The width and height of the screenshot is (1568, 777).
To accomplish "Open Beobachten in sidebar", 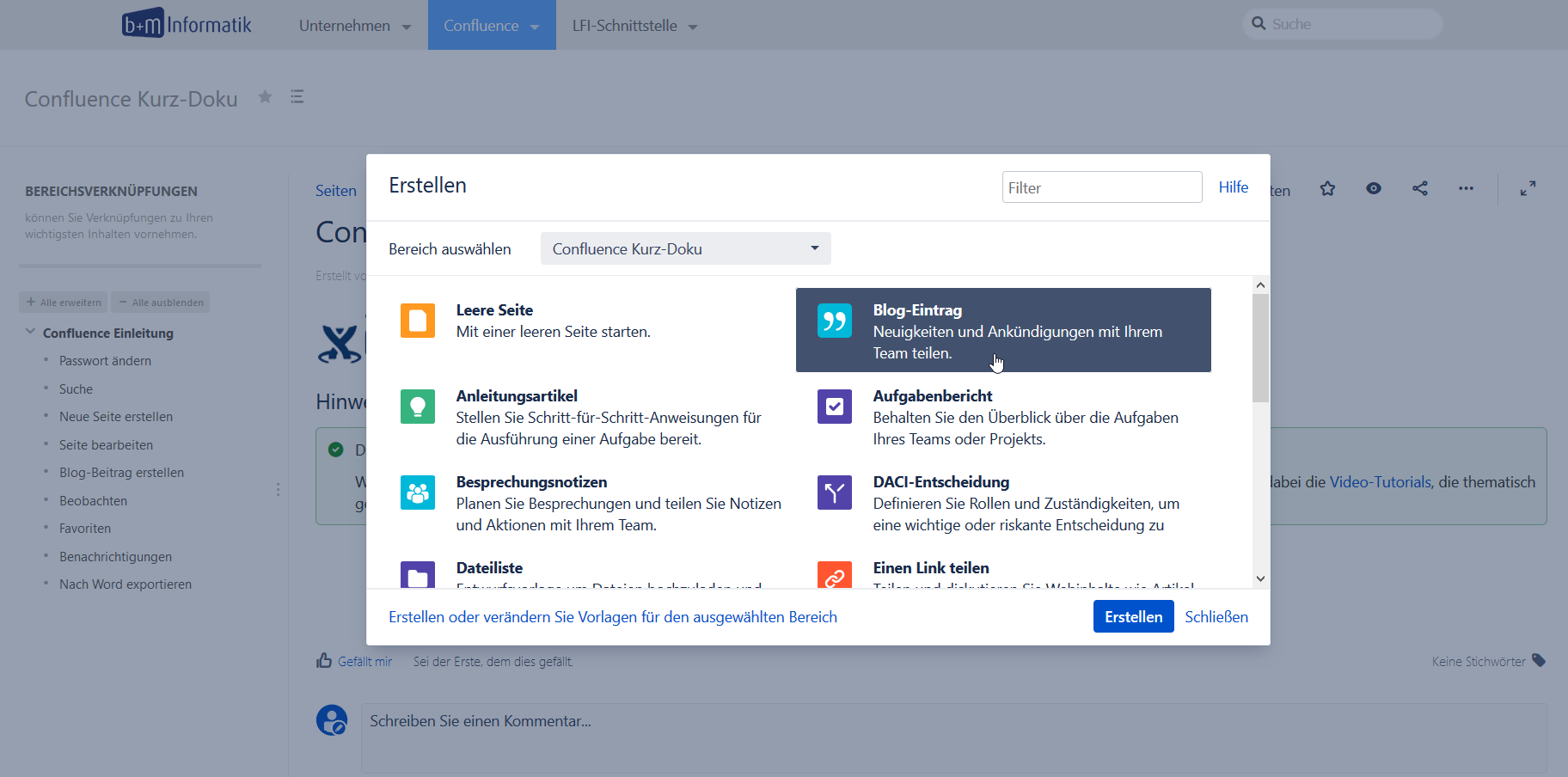I will click(x=93, y=501).
